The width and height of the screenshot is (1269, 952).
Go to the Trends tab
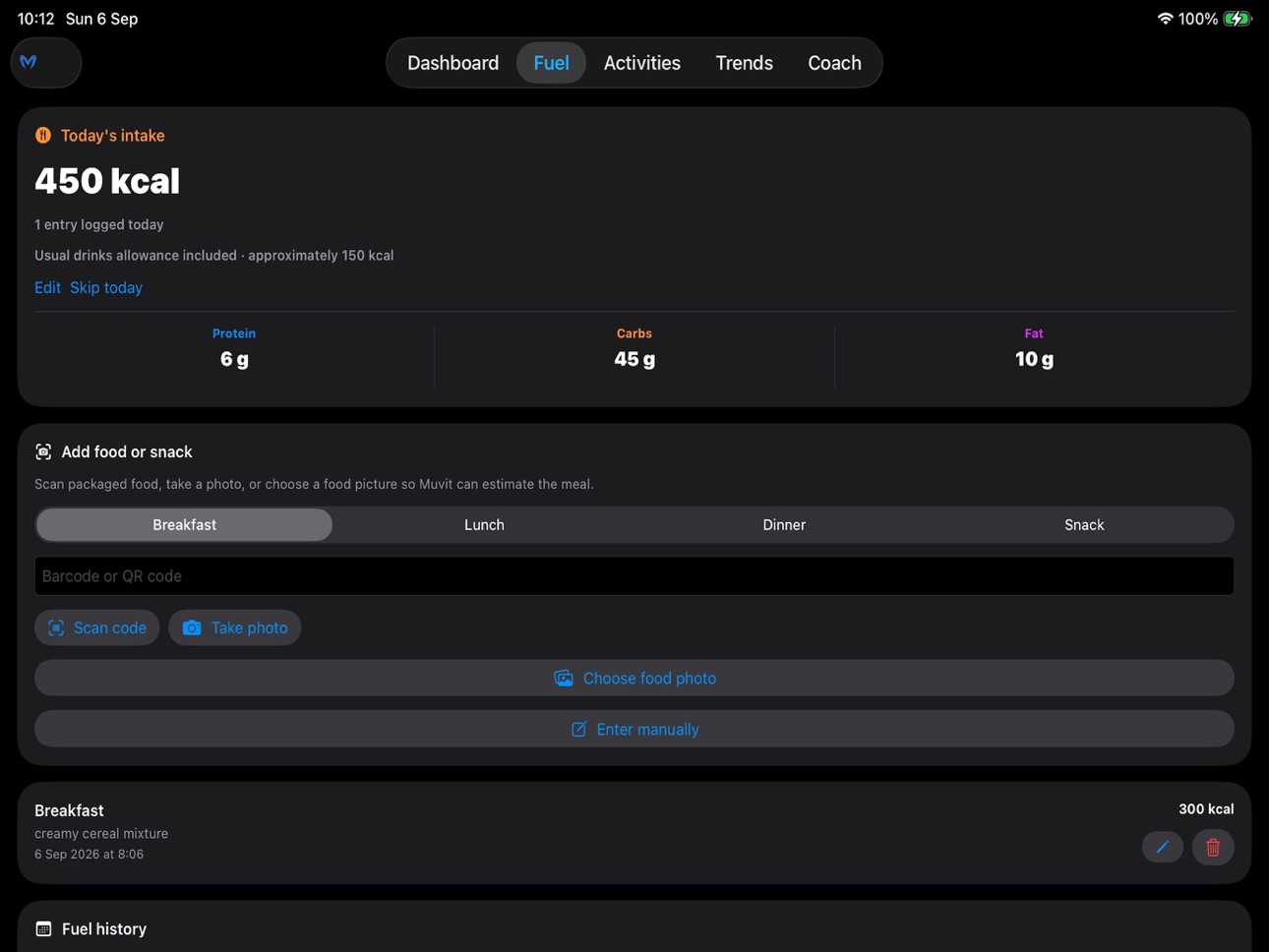pyautogui.click(x=744, y=63)
